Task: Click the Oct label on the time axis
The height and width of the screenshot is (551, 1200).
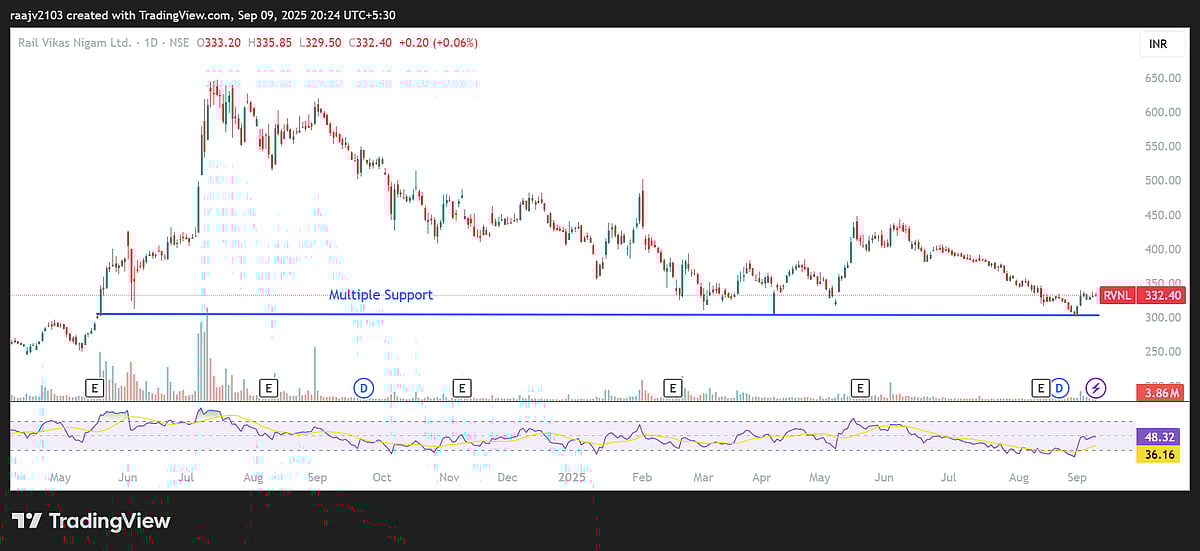Action: (381, 478)
